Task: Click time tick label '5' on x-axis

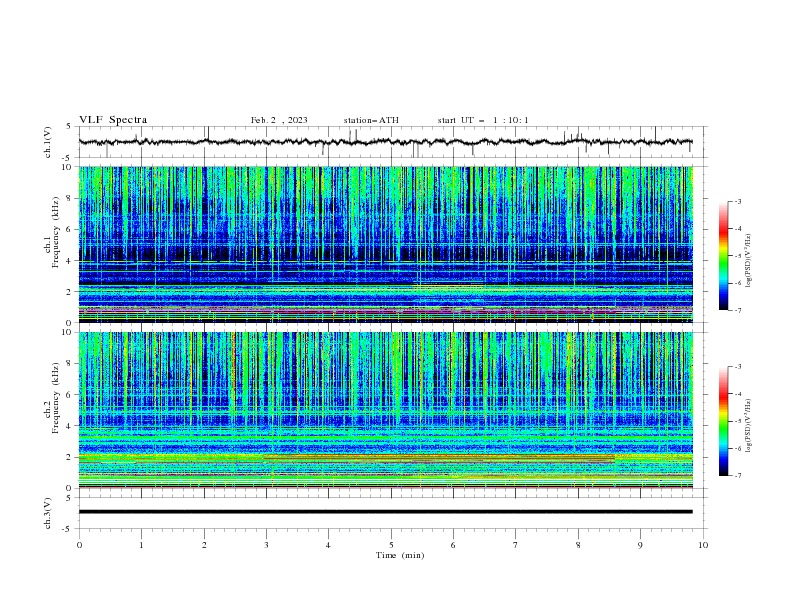Action: point(391,545)
